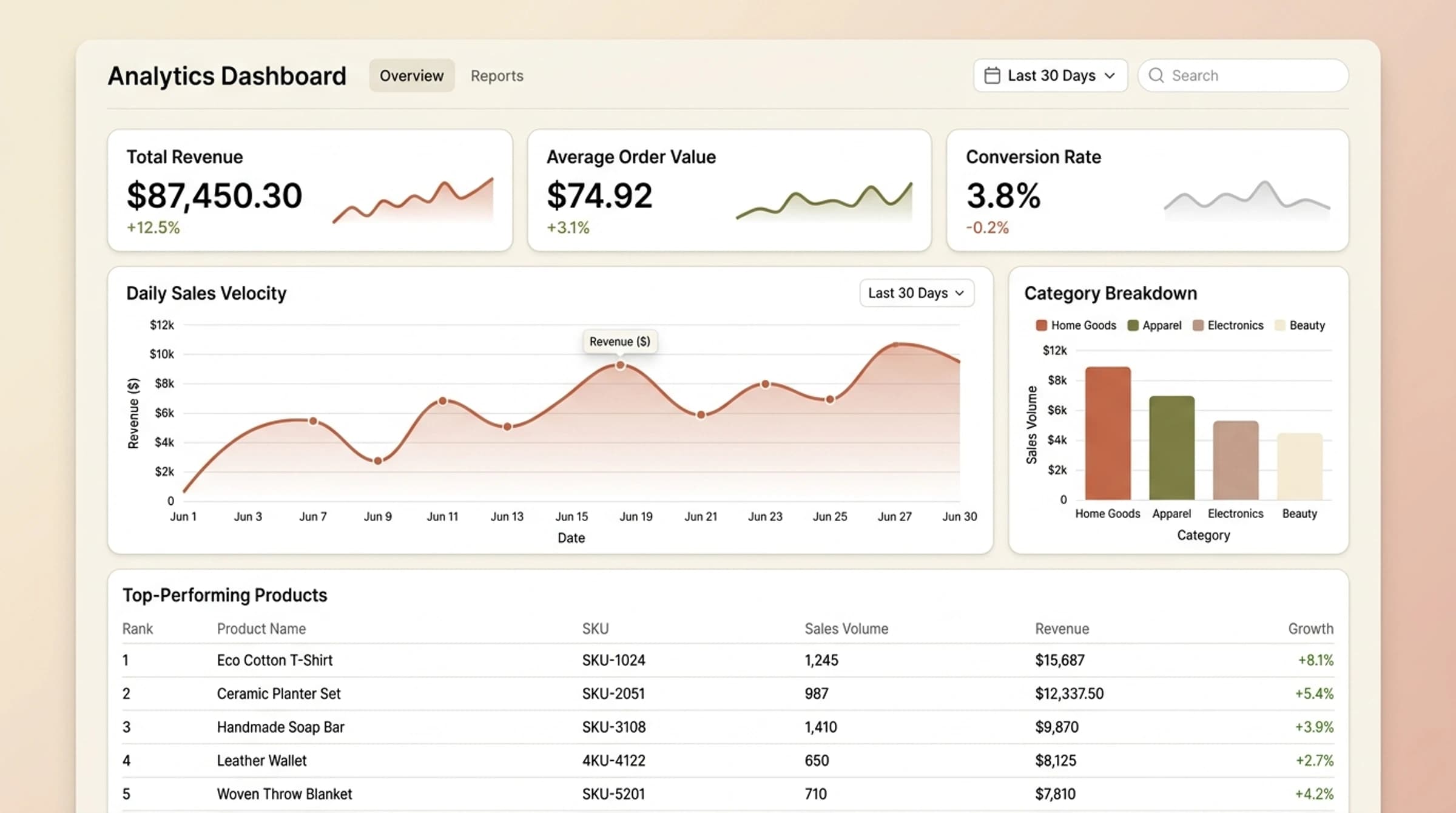Click the Analytics Dashboard title
Image resolution: width=1456 pixels, height=813 pixels.
[x=227, y=76]
